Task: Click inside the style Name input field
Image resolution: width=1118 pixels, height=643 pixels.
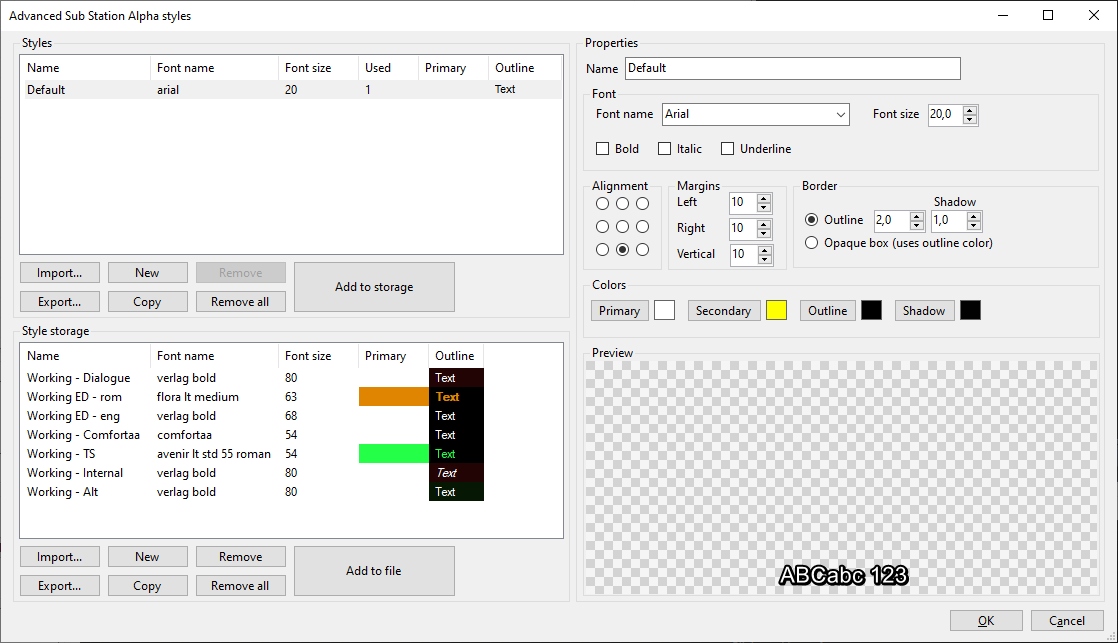Action: (790, 68)
